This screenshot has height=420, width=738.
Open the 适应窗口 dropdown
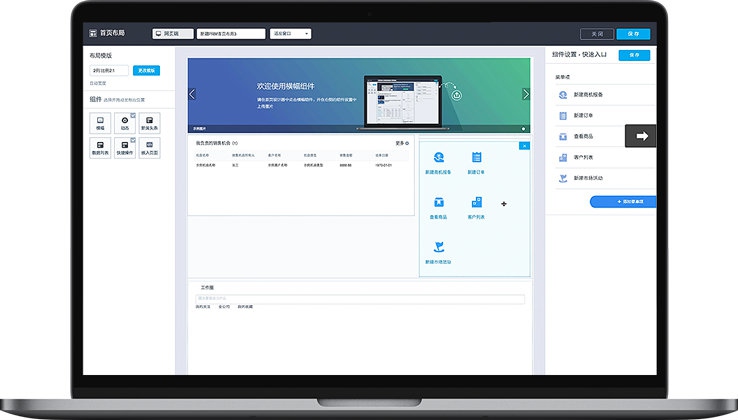(x=290, y=34)
